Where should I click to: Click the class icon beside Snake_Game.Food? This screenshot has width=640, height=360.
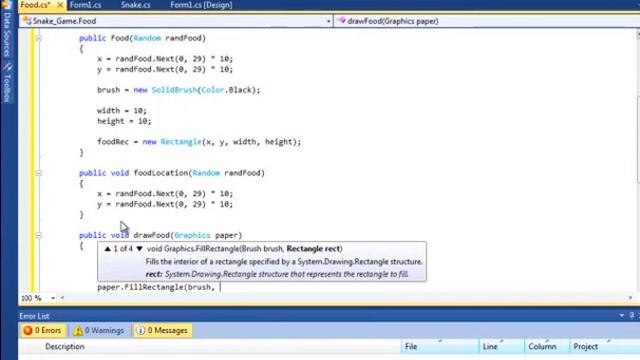point(27,20)
